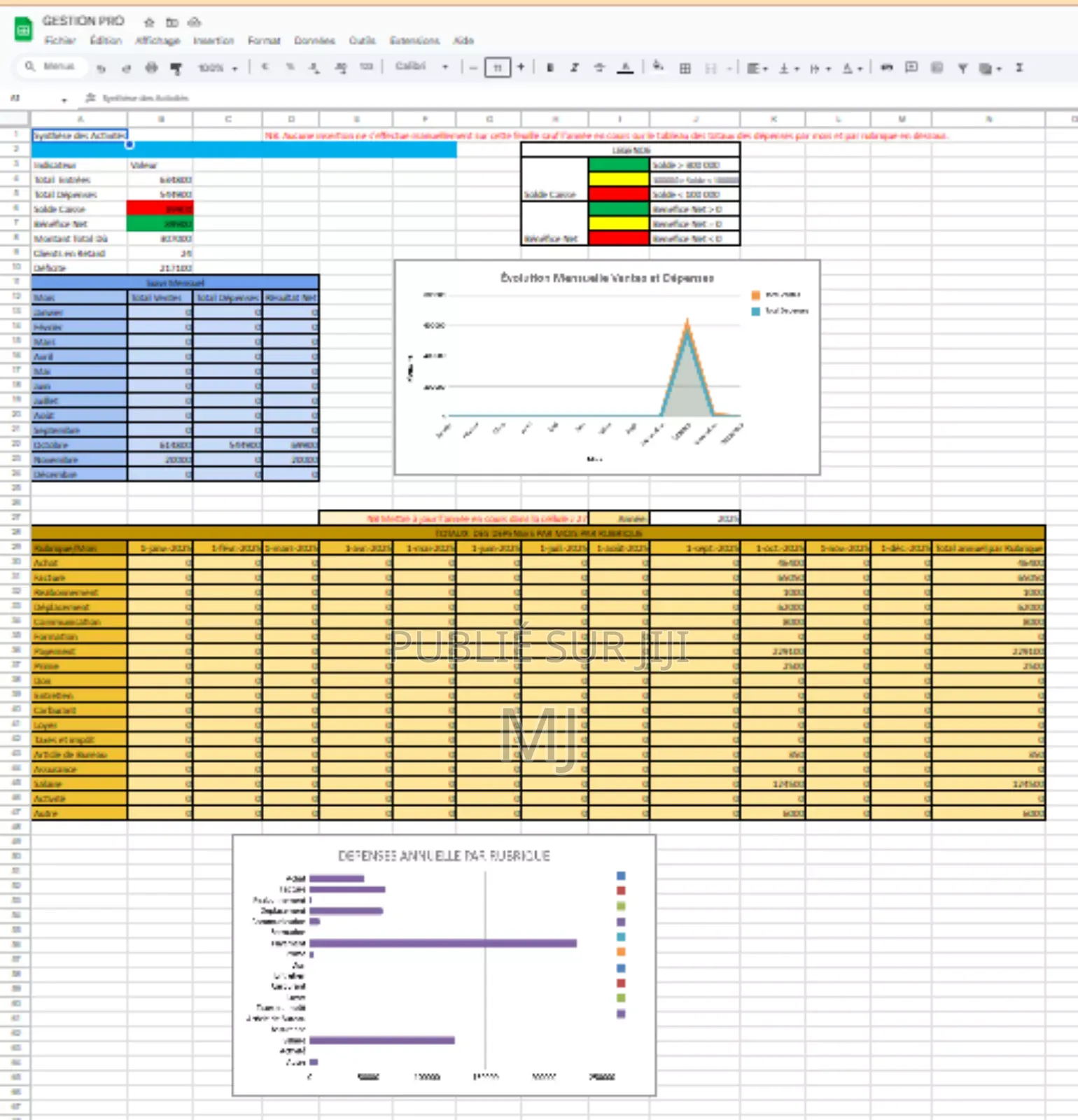Open the Fichier menu
The width and height of the screenshot is (1078, 1120).
60,41
